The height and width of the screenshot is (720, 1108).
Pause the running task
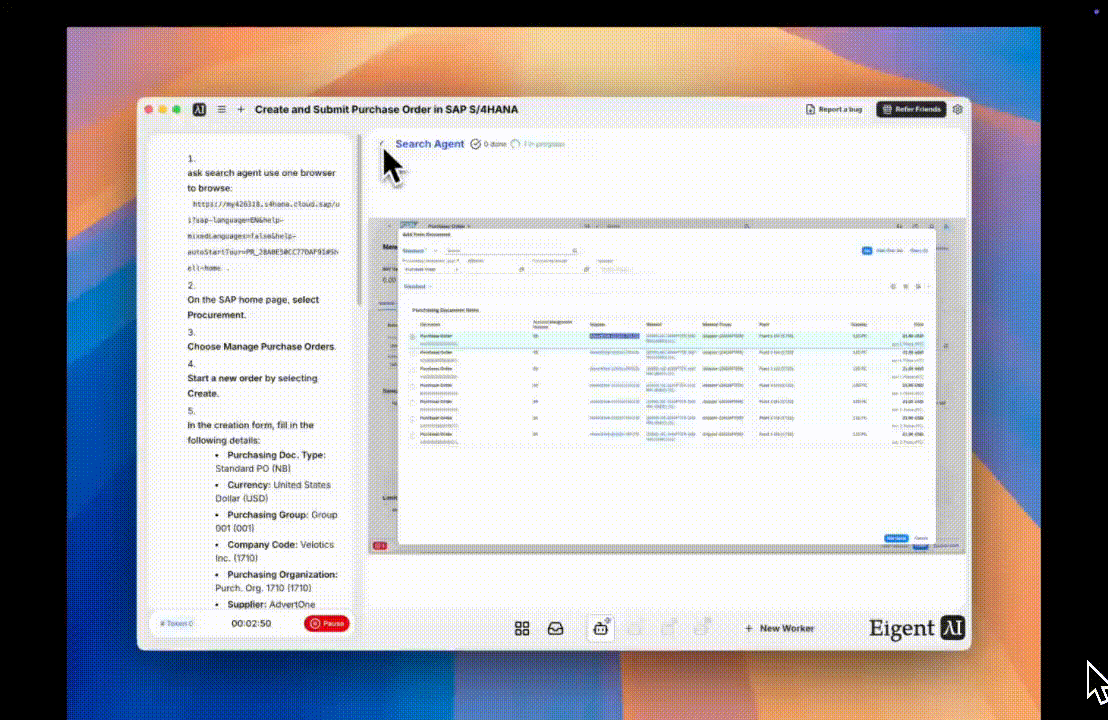(x=326, y=623)
